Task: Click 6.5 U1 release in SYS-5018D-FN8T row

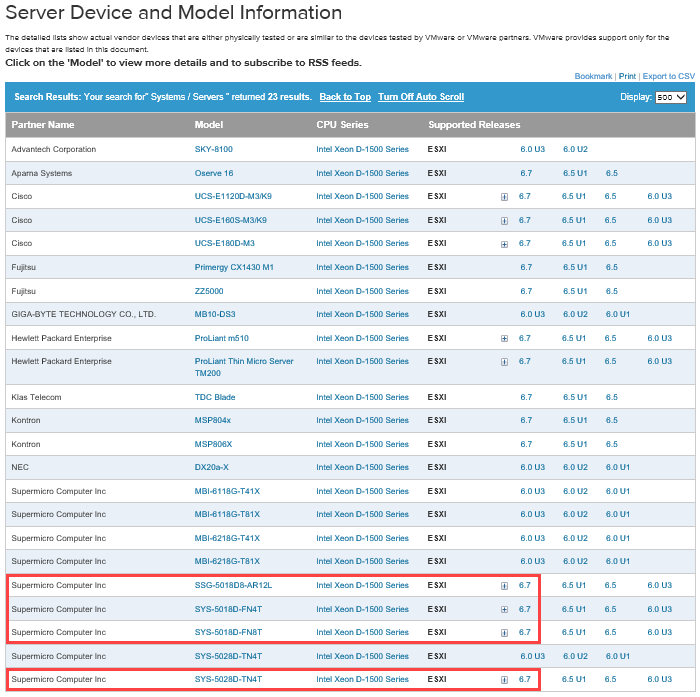Action: tap(574, 633)
